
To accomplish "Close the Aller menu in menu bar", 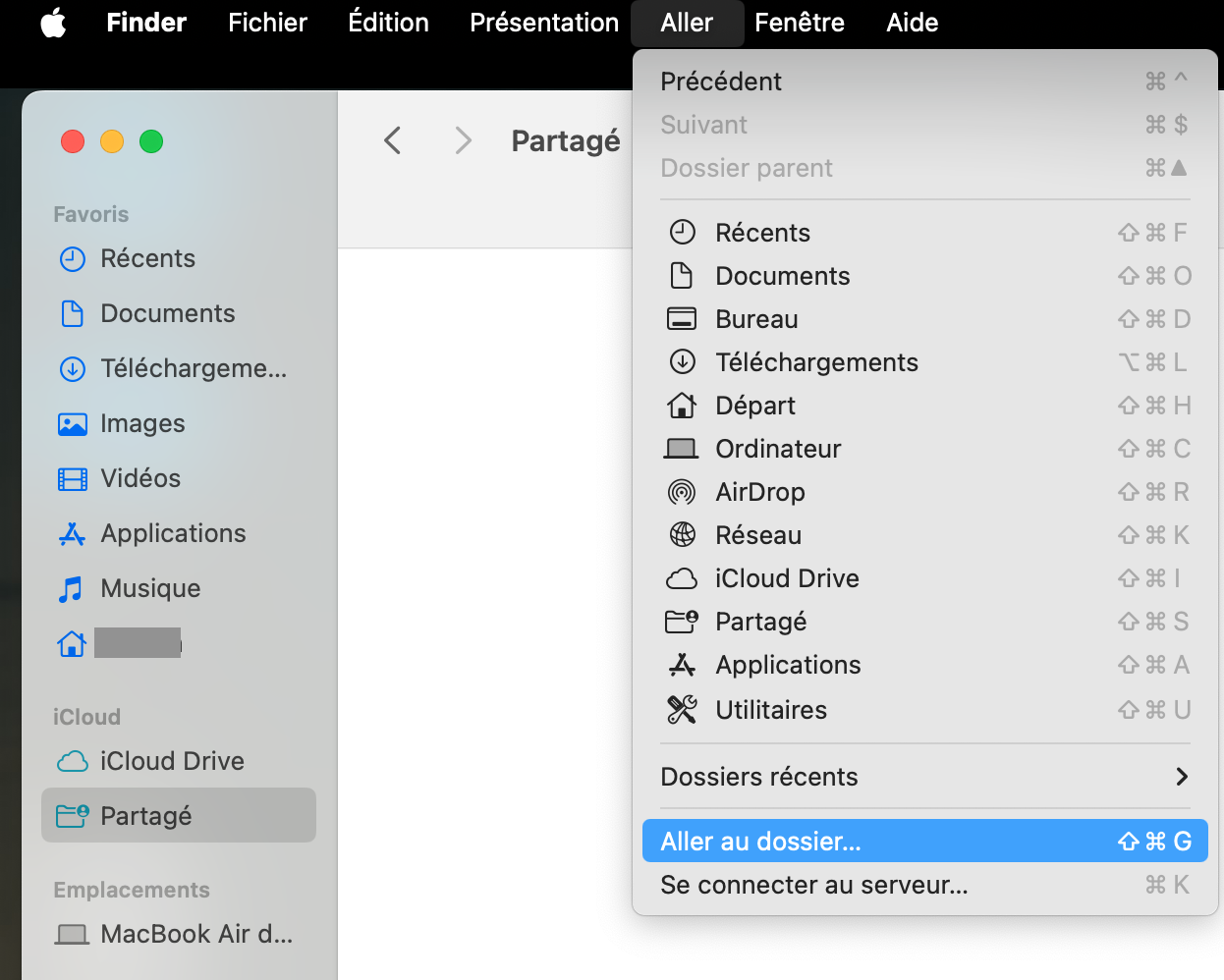I will point(687,23).
